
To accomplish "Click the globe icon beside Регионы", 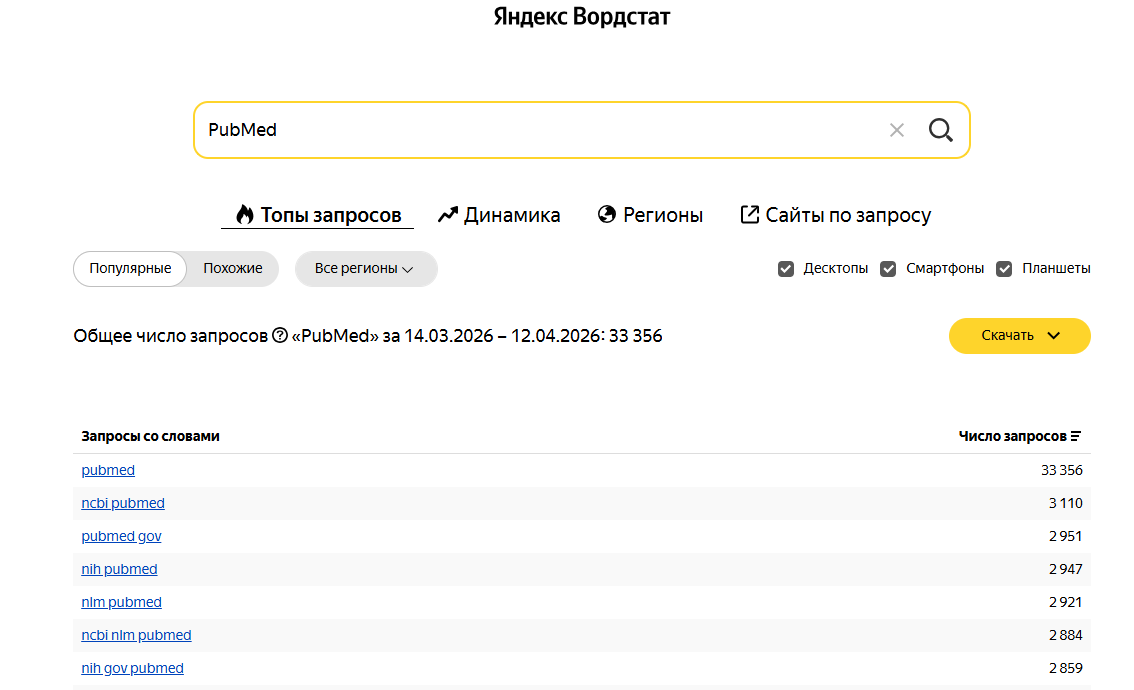I will [607, 214].
